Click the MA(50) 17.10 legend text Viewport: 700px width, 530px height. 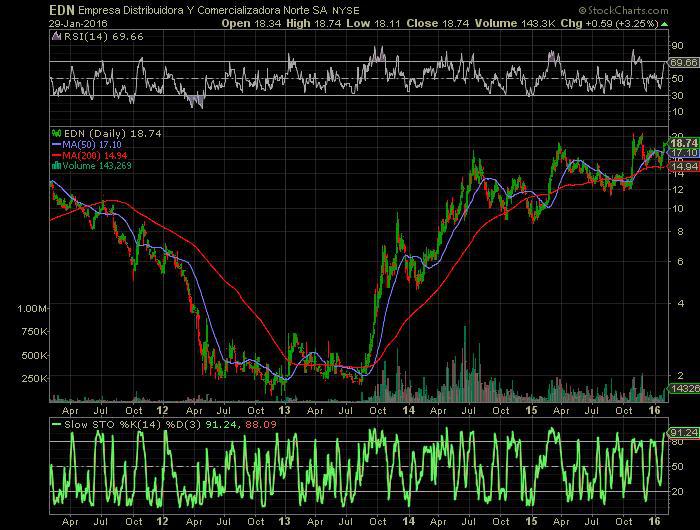click(x=92, y=145)
